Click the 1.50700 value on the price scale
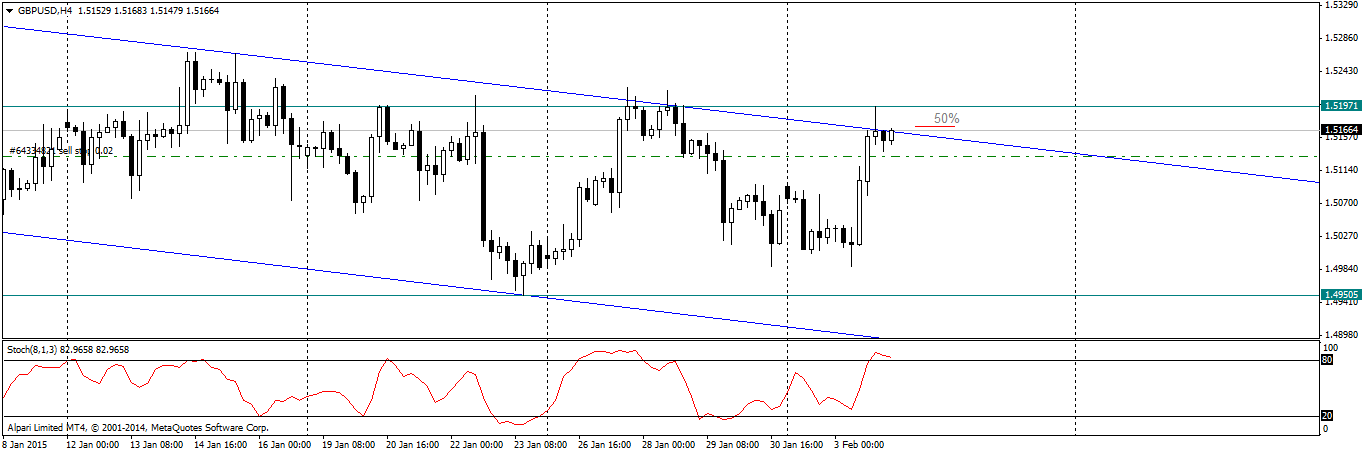The image size is (1362, 453). pyautogui.click(x=1340, y=203)
